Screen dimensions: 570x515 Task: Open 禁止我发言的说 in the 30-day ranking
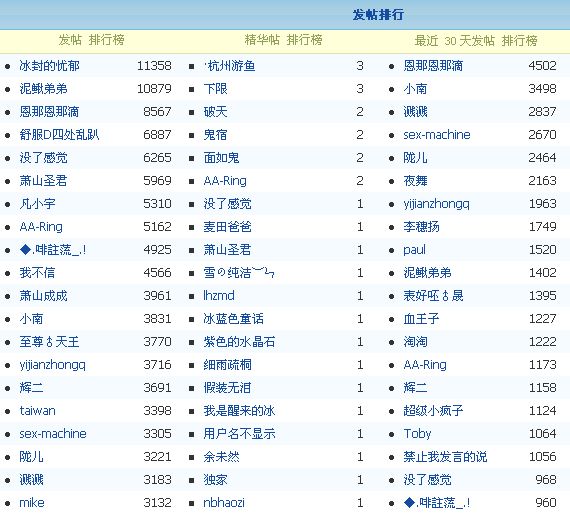coord(445,457)
